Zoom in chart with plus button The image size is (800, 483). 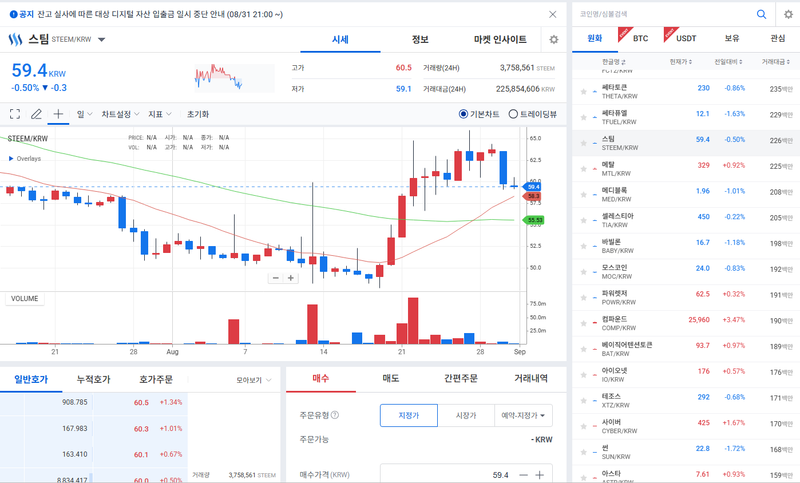[x=291, y=278]
